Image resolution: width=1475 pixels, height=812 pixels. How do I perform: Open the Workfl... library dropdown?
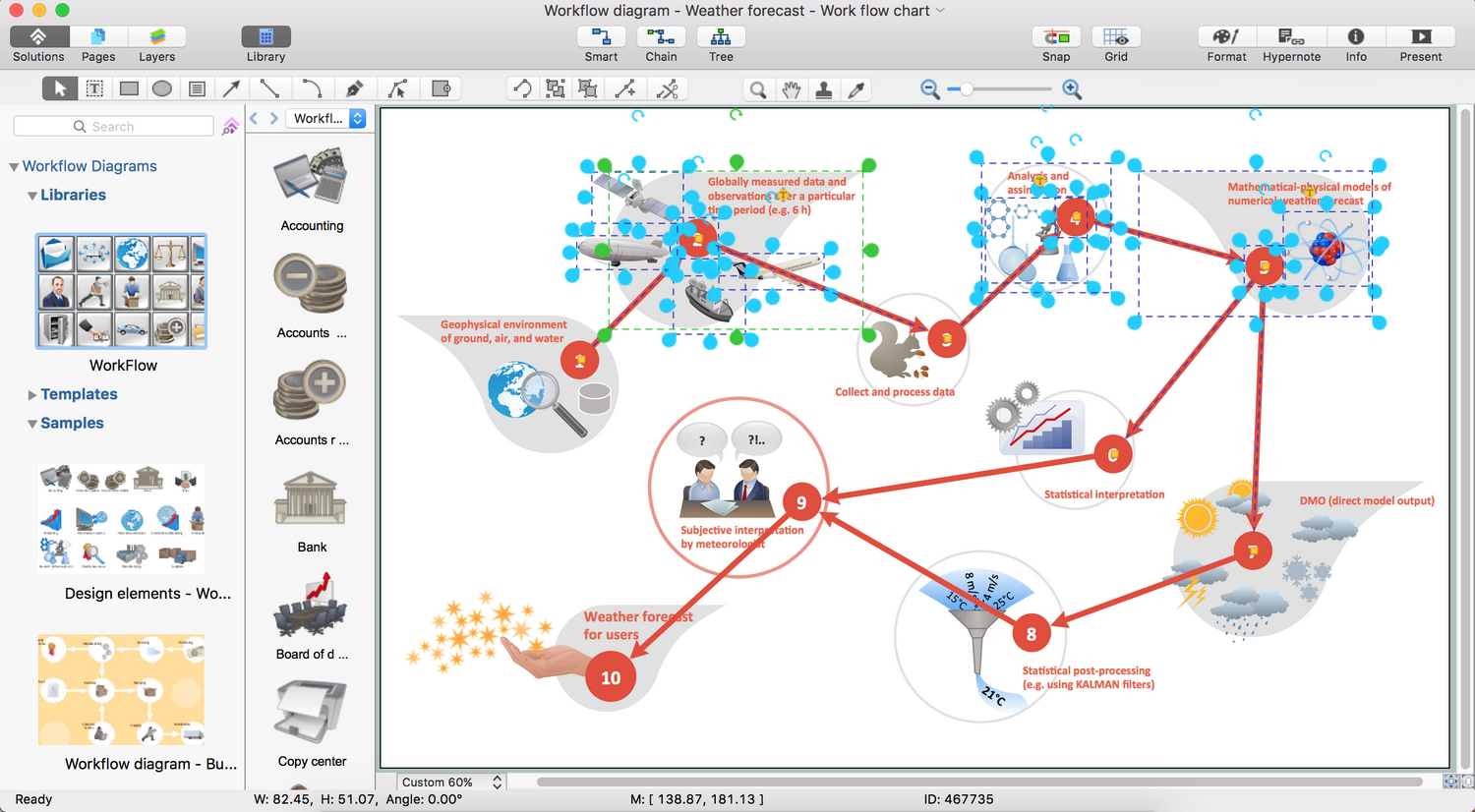(x=325, y=118)
